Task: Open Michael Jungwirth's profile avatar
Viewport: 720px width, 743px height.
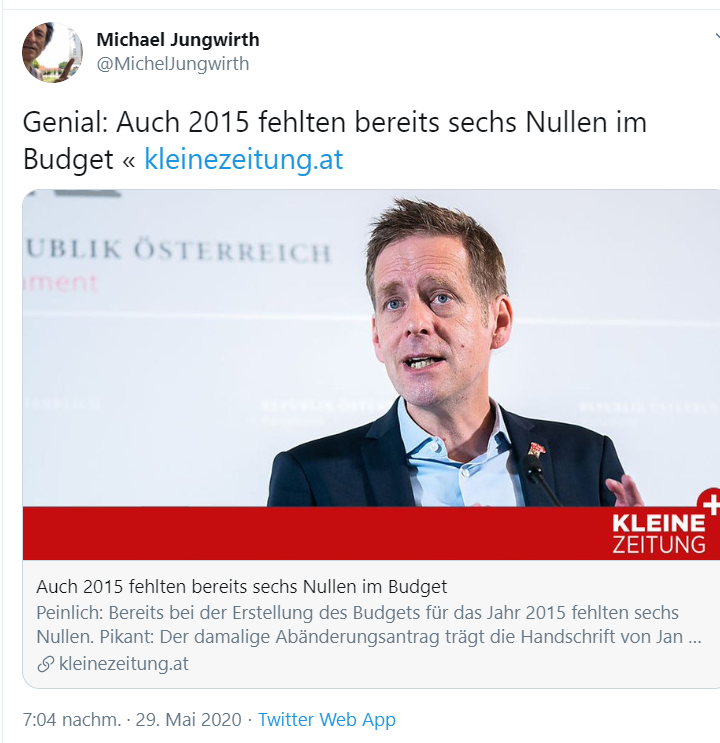Action: coord(52,52)
